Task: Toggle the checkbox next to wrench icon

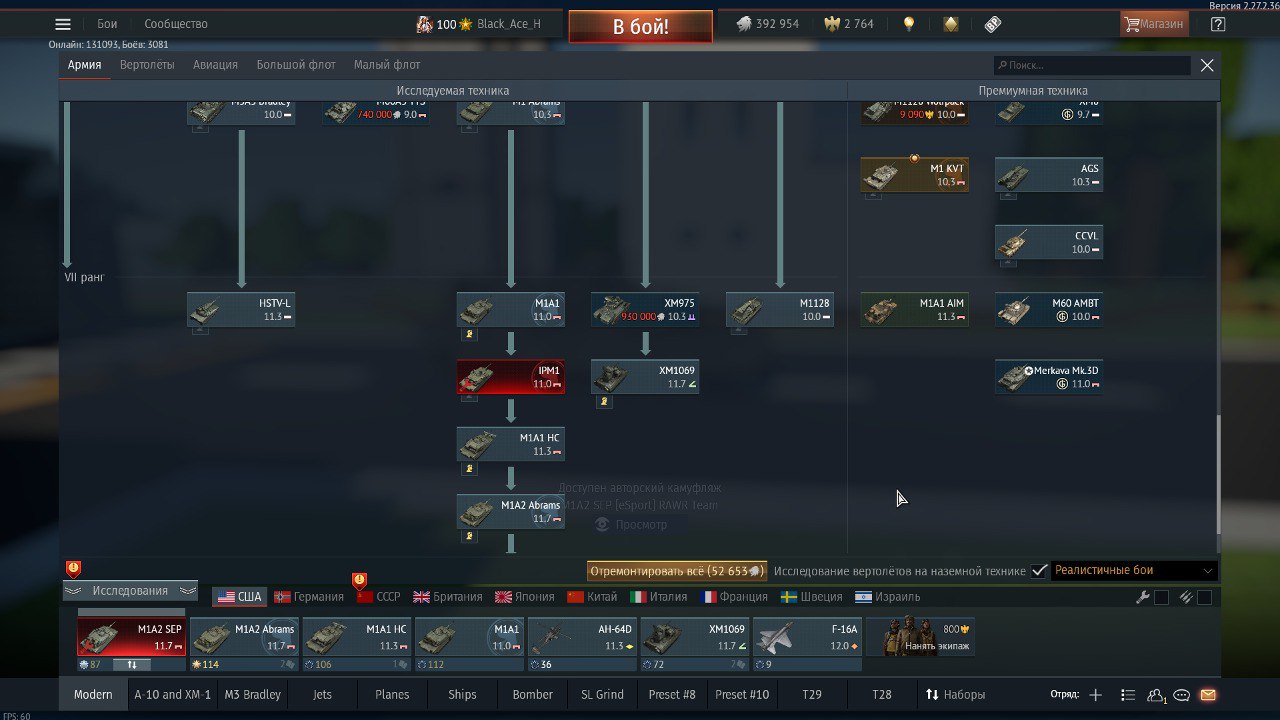Action: [1161, 597]
